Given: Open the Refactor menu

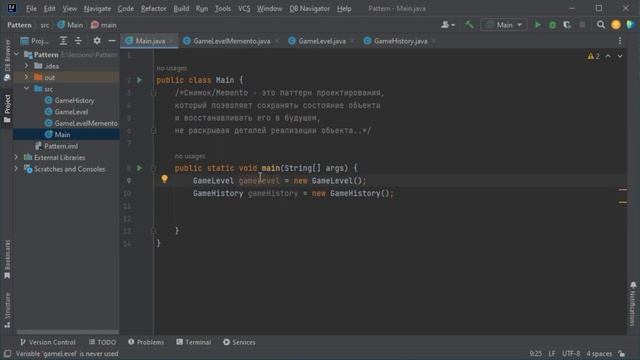Looking at the screenshot, I should pyautogui.click(x=153, y=8).
